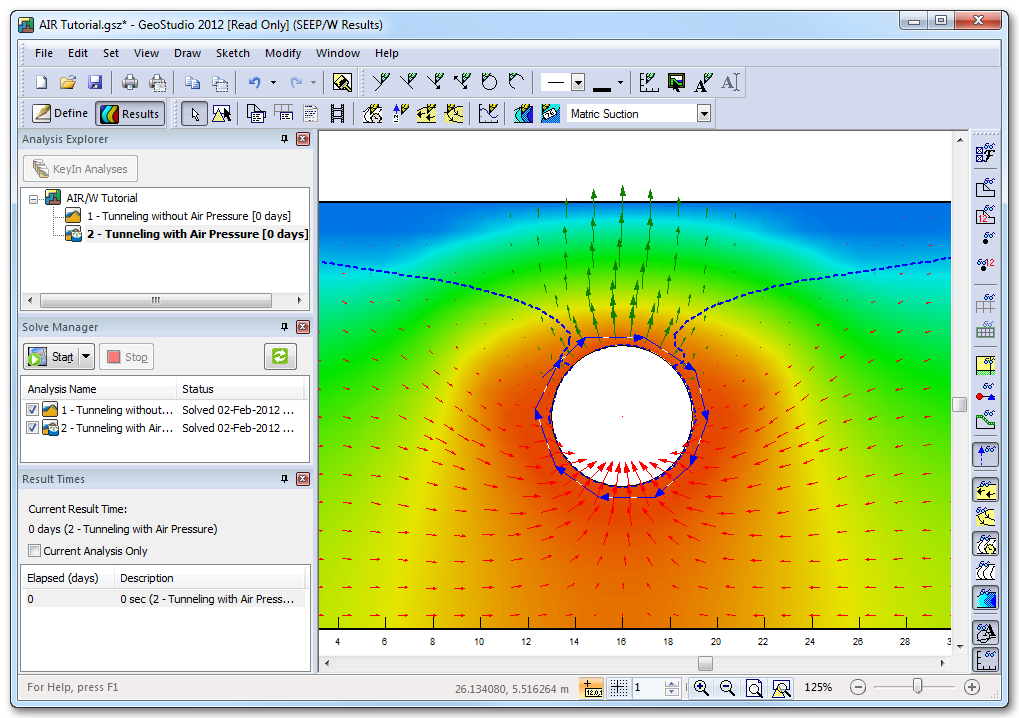Open the Matric Suction contour dropdown
Viewport: 1019px width, 718px height.
pos(705,113)
